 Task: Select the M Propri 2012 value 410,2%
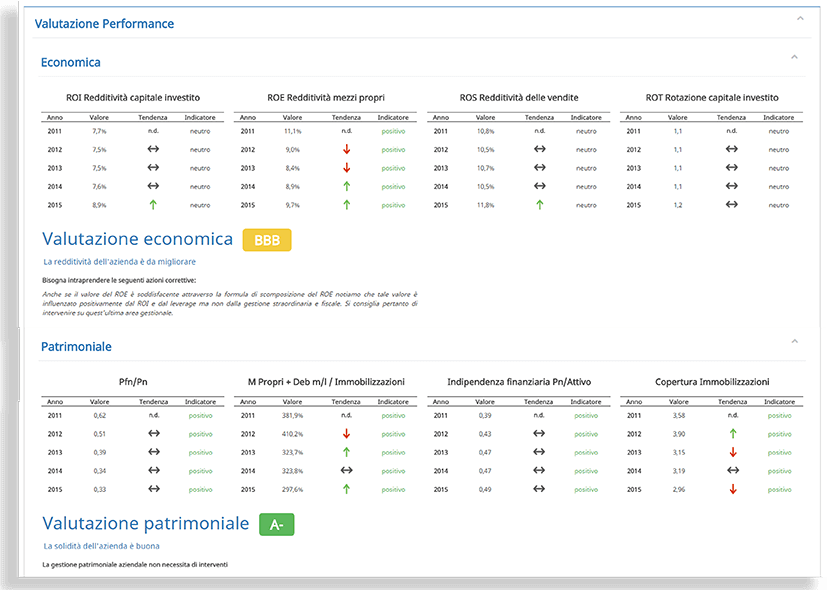click(292, 434)
